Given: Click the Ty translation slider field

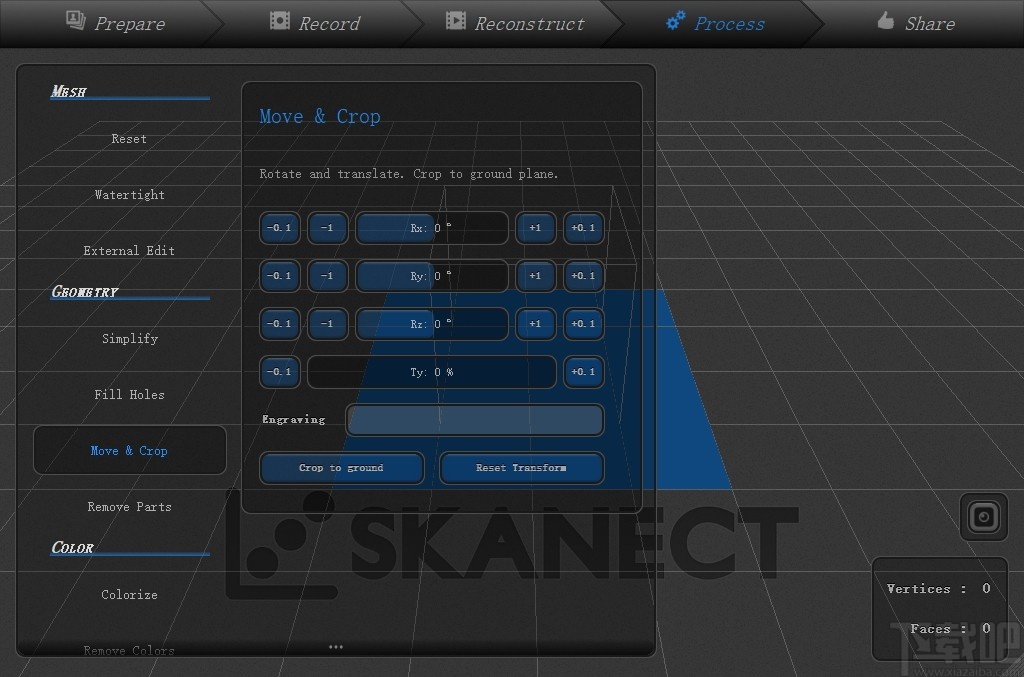Looking at the screenshot, I should pos(431,371).
